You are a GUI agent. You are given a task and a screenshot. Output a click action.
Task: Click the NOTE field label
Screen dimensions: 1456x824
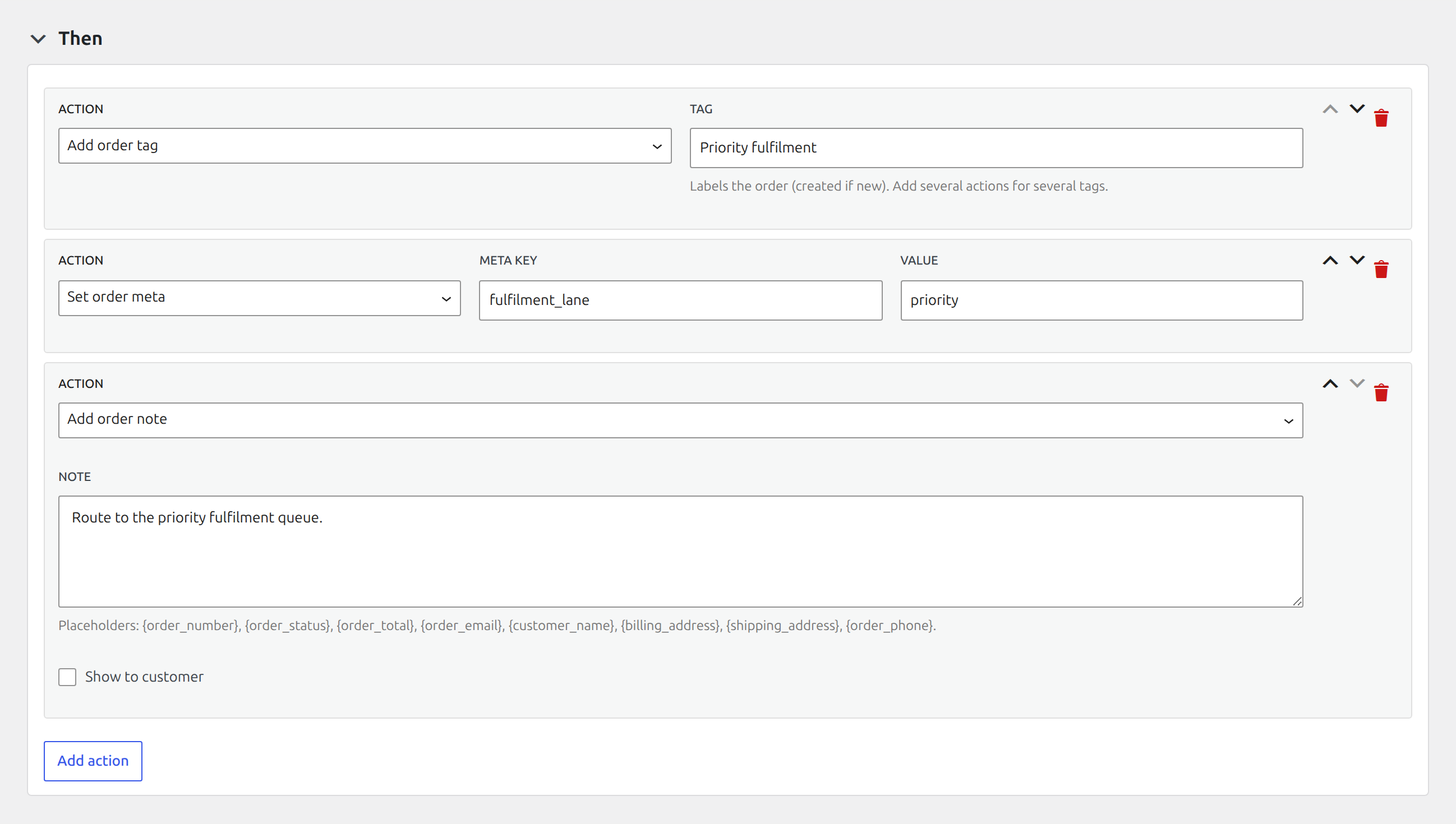tap(74, 476)
